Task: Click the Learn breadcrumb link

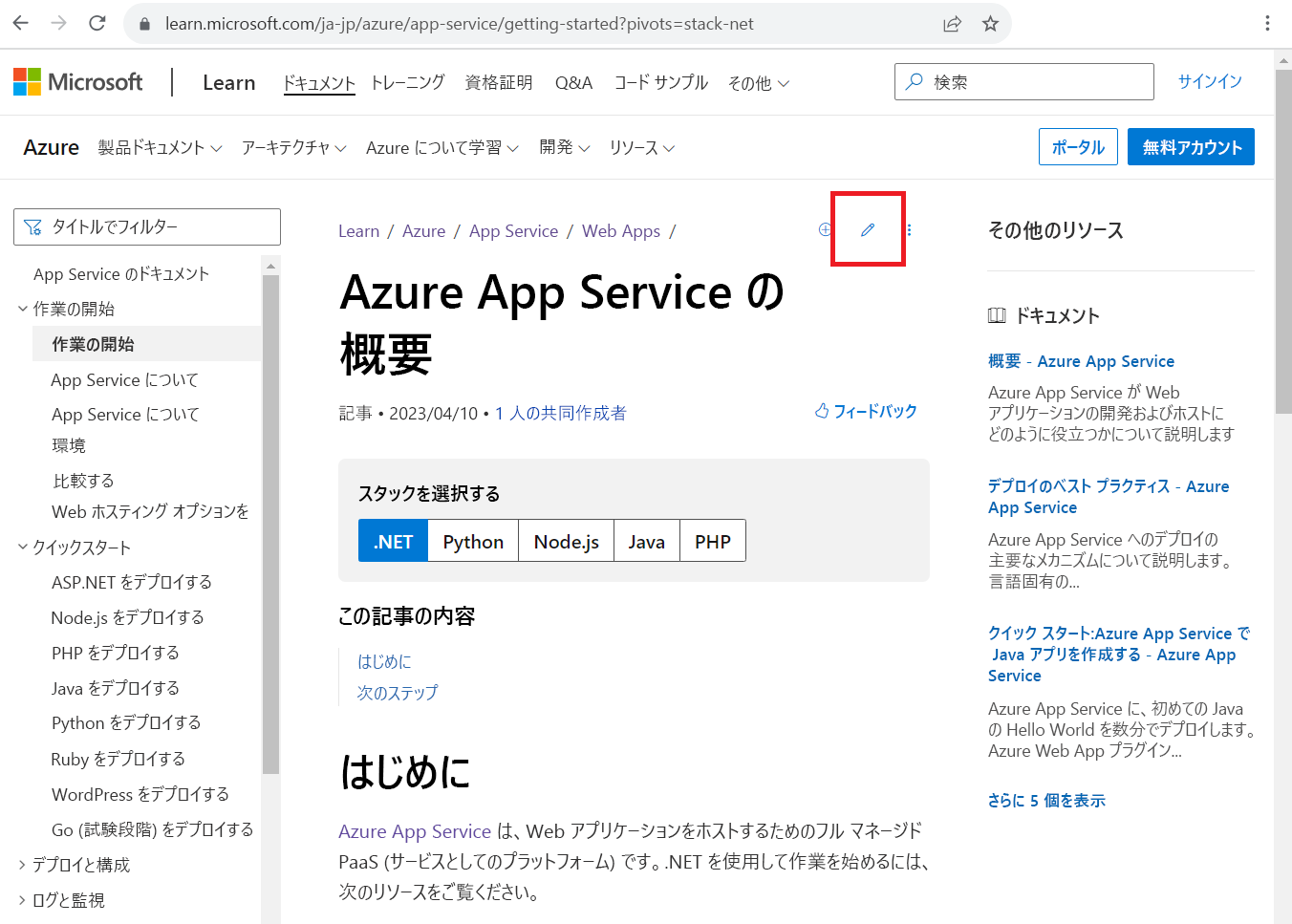Action: click(358, 231)
